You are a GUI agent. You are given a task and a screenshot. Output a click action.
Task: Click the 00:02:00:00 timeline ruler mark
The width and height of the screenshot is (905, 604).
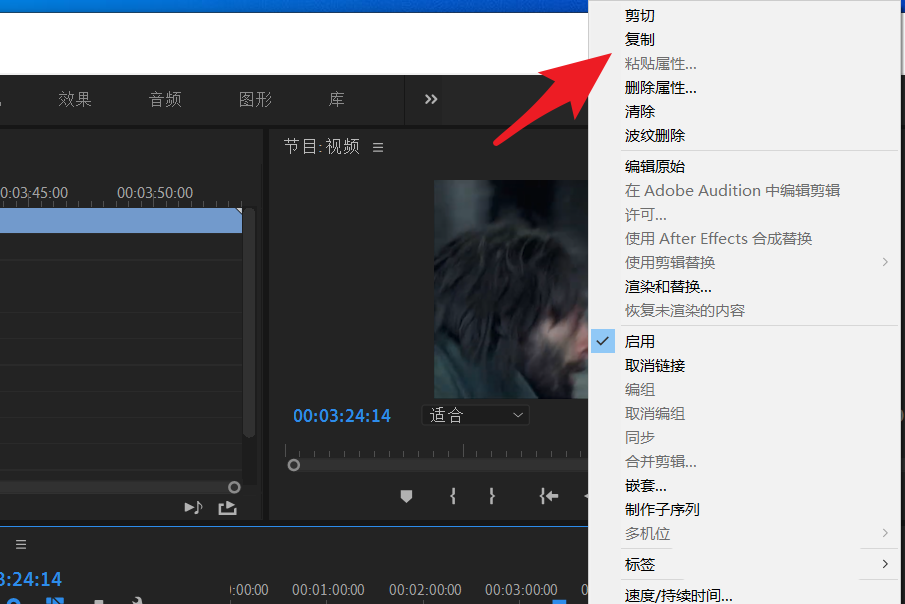425,590
